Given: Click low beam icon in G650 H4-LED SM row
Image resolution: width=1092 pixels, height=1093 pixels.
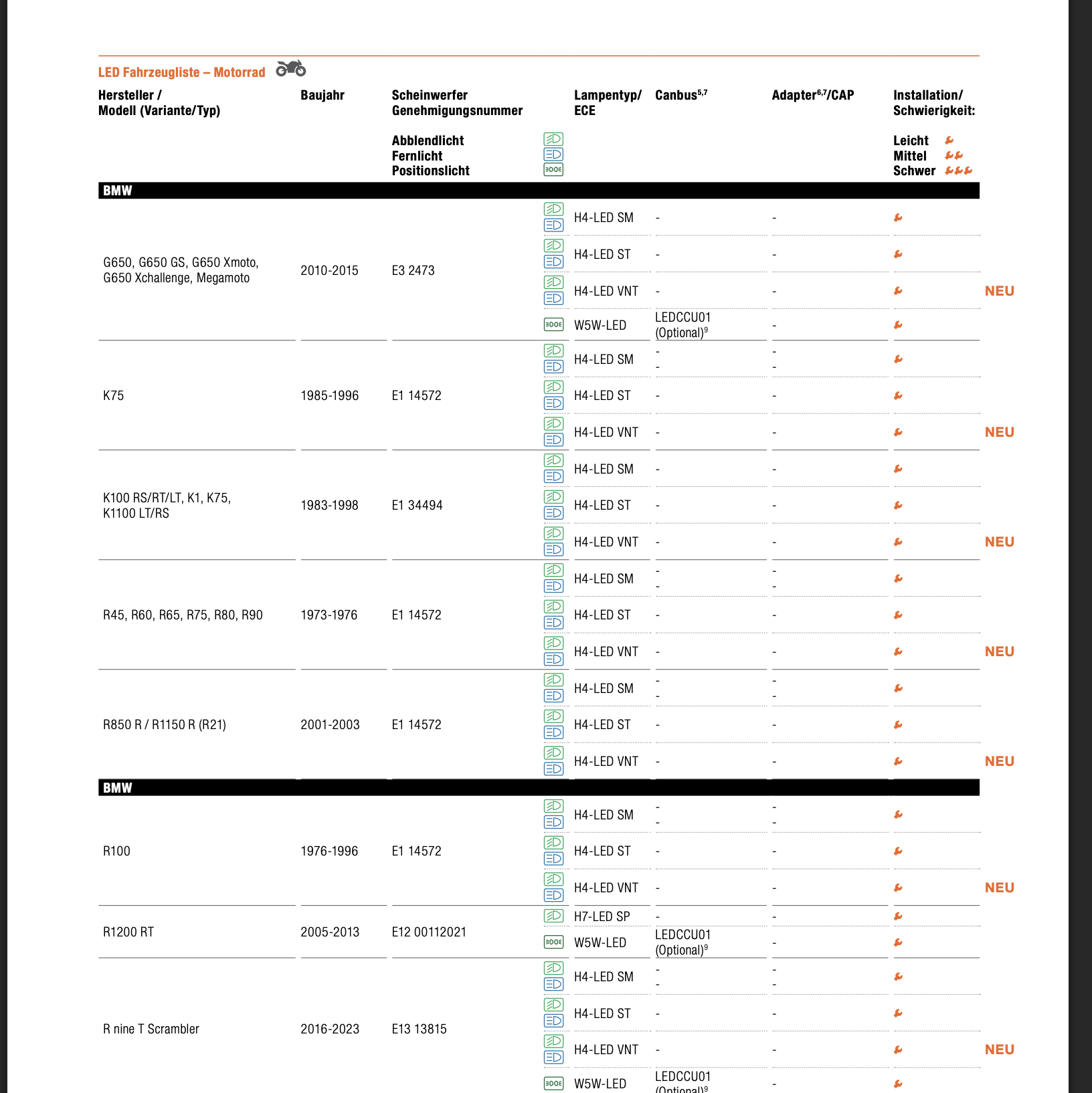Looking at the screenshot, I should pyautogui.click(x=553, y=209).
